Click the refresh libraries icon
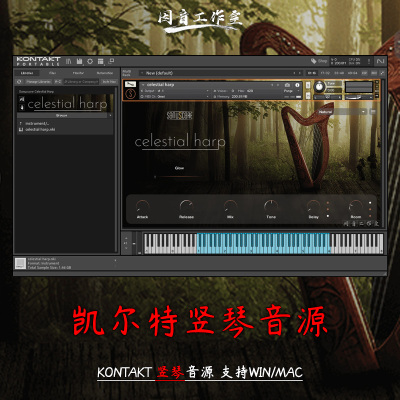 [x=19, y=82]
